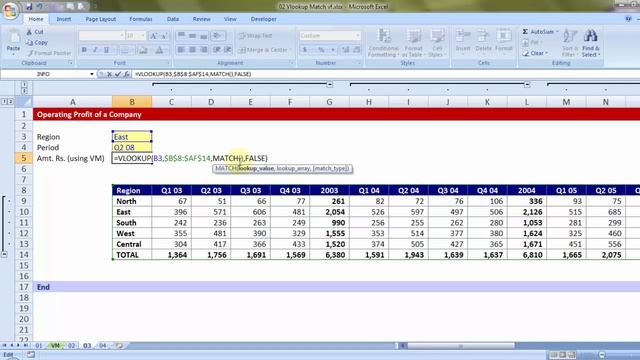Open Conditional Formatting

(383, 43)
